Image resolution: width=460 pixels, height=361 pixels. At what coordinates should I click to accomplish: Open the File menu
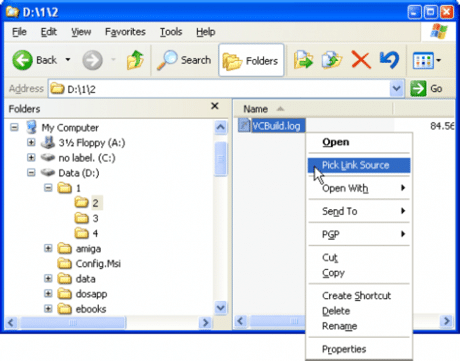[19, 32]
